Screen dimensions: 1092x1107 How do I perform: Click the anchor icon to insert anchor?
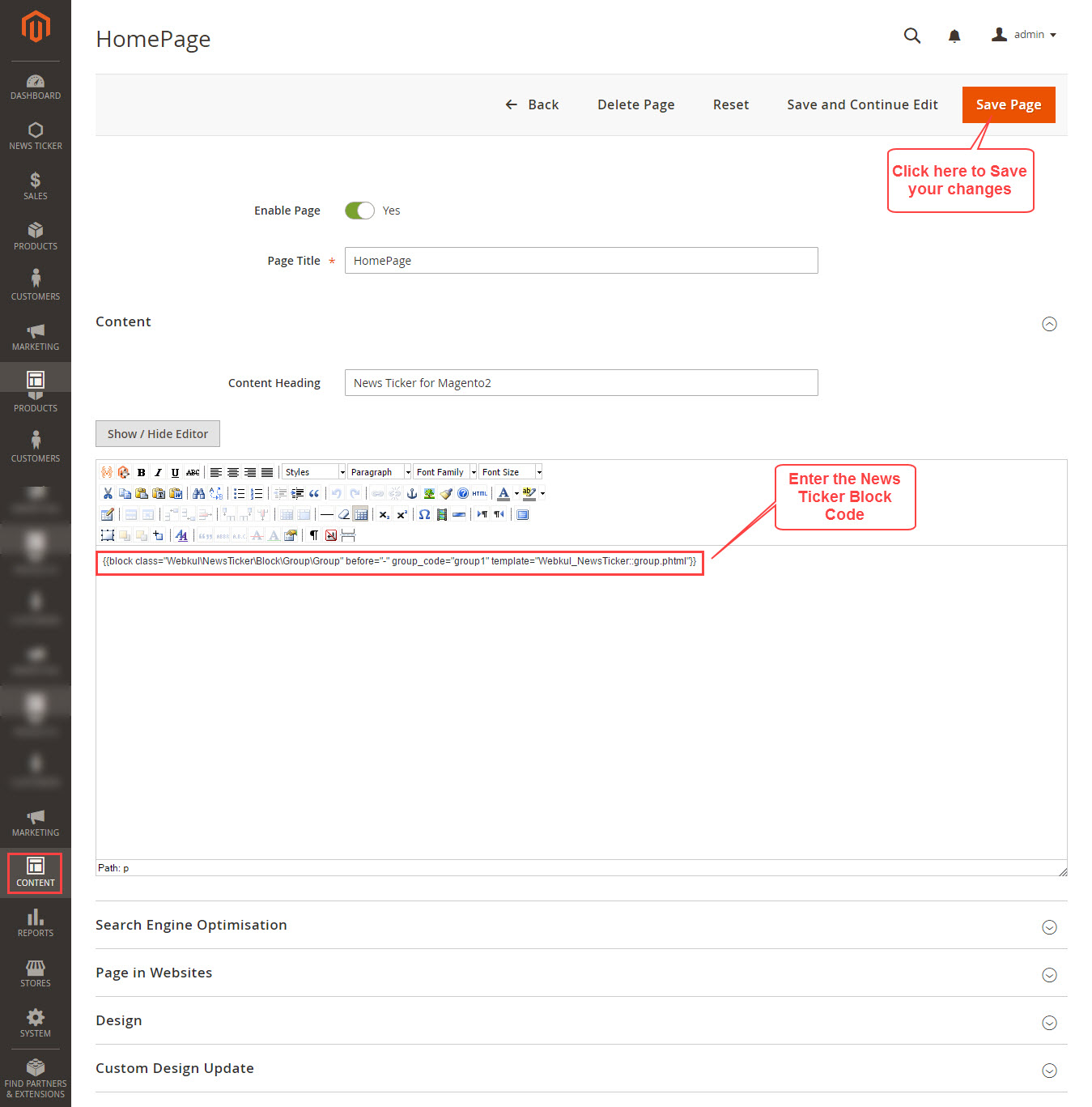(412, 493)
